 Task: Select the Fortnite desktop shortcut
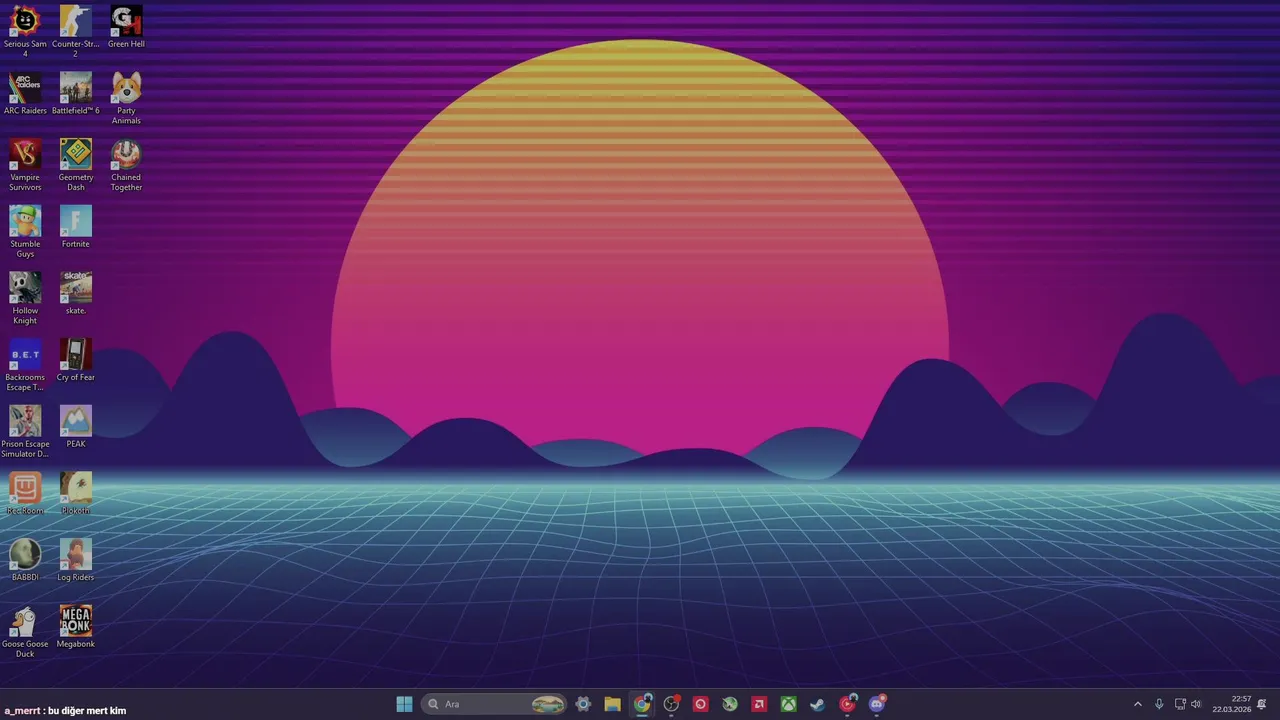(x=75, y=227)
